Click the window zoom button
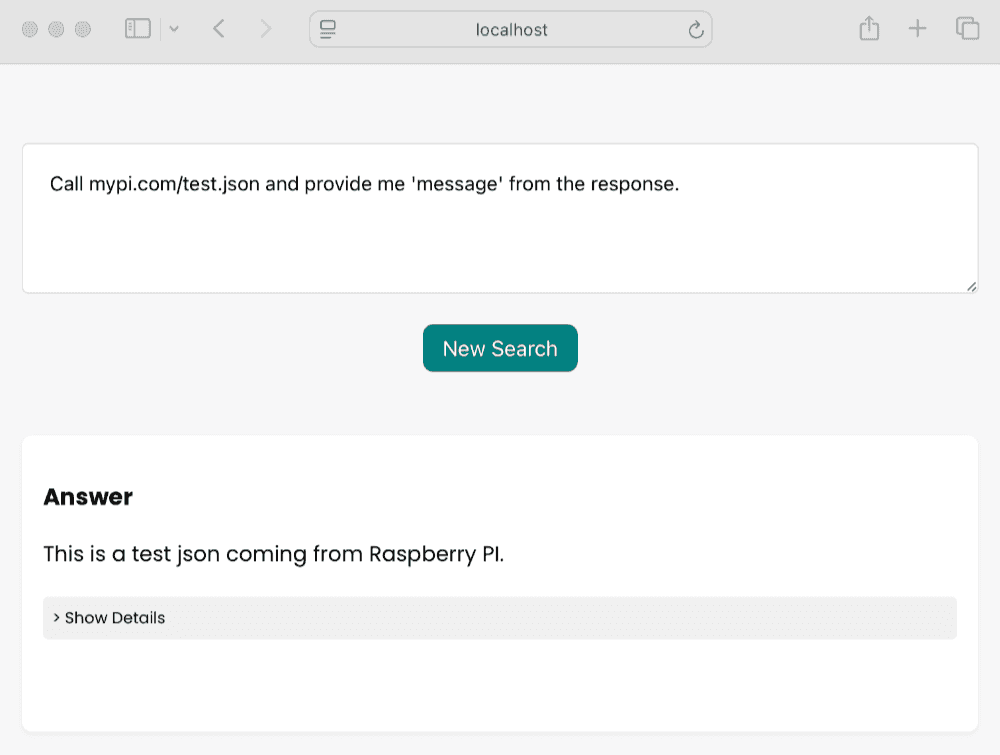The height and width of the screenshot is (755, 1000). pos(83,29)
